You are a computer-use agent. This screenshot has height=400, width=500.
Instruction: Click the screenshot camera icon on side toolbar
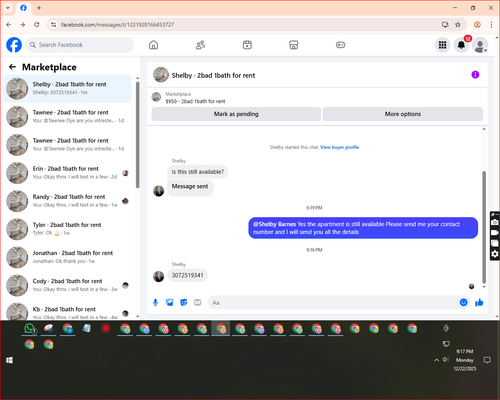[495, 222]
